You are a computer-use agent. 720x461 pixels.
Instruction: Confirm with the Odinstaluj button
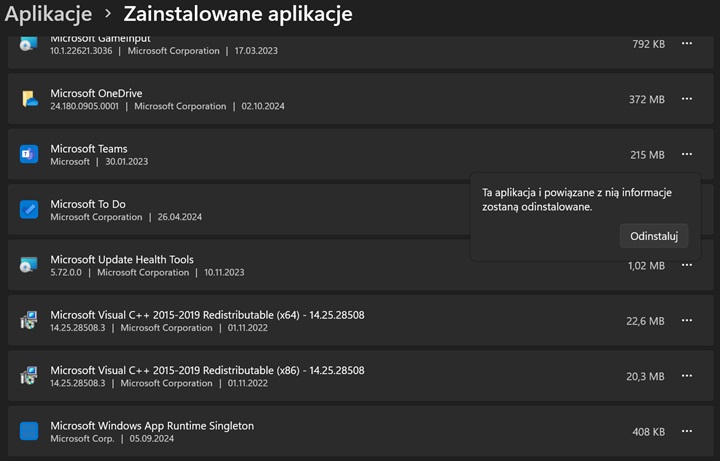pyautogui.click(x=654, y=236)
